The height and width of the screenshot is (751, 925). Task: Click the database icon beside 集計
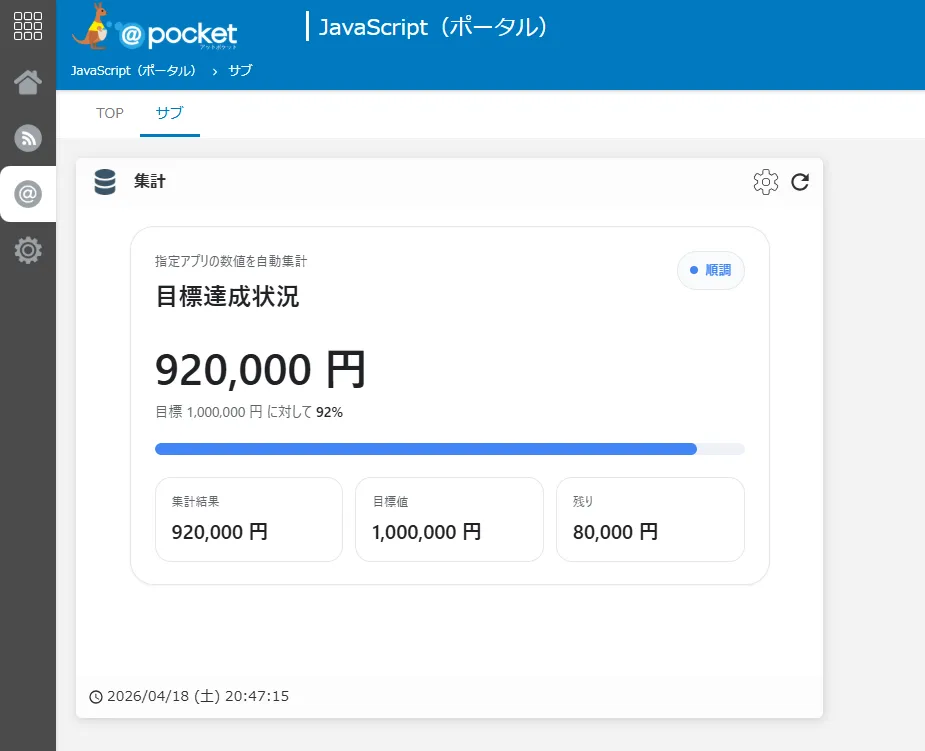[x=105, y=182]
